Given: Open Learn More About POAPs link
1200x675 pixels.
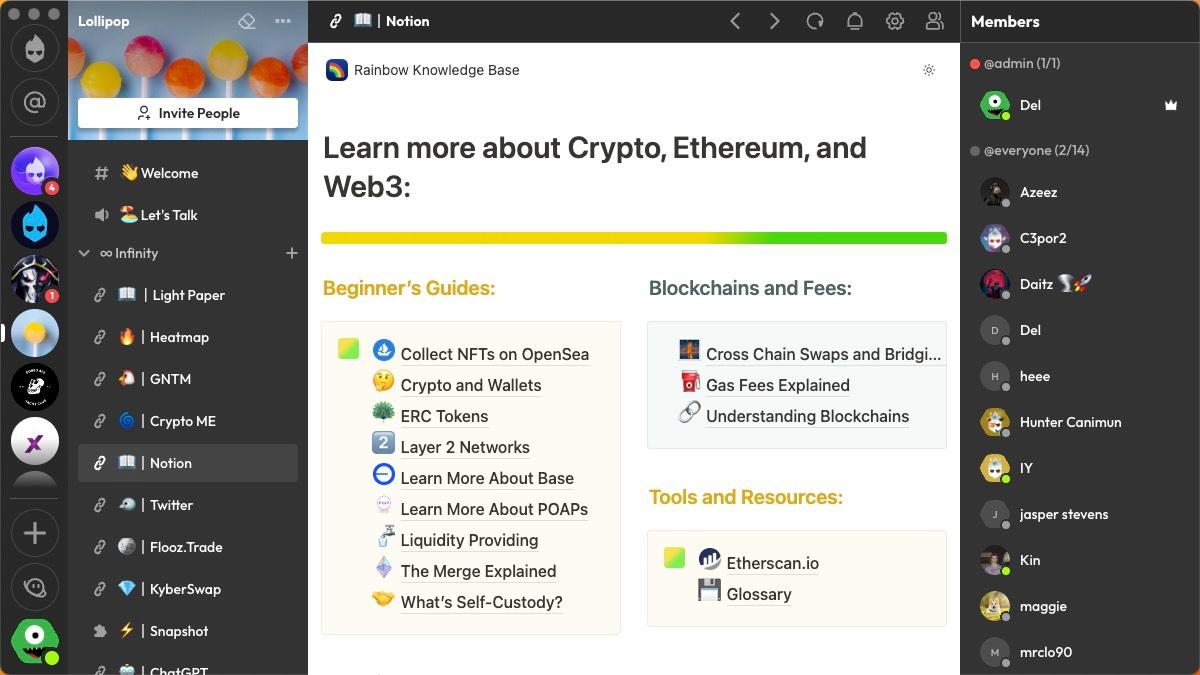Looking at the screenshot, I should point(494,509).
